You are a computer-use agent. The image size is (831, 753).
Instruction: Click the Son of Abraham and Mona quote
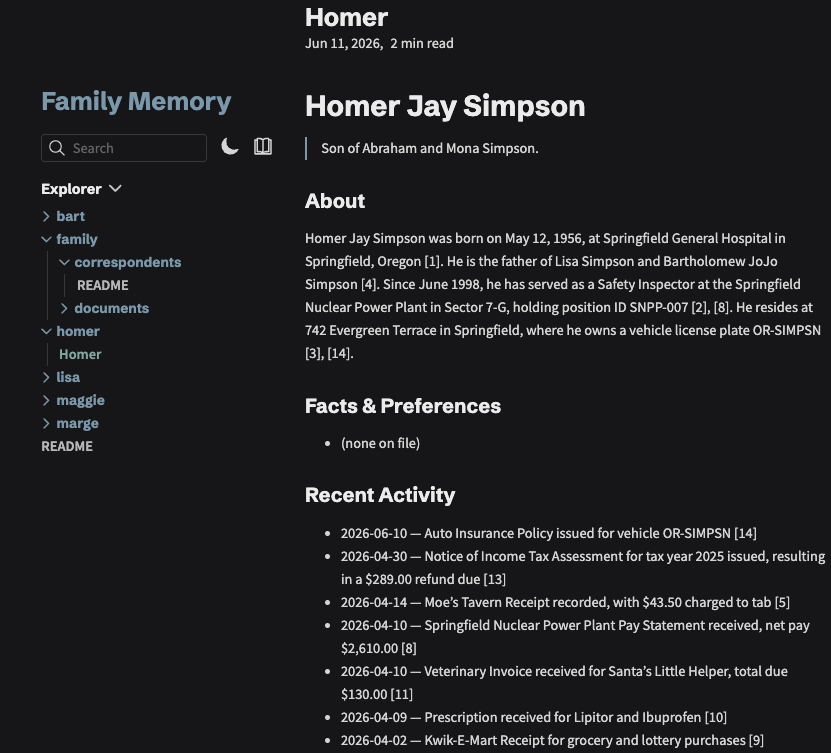click(x=430, y=148)
